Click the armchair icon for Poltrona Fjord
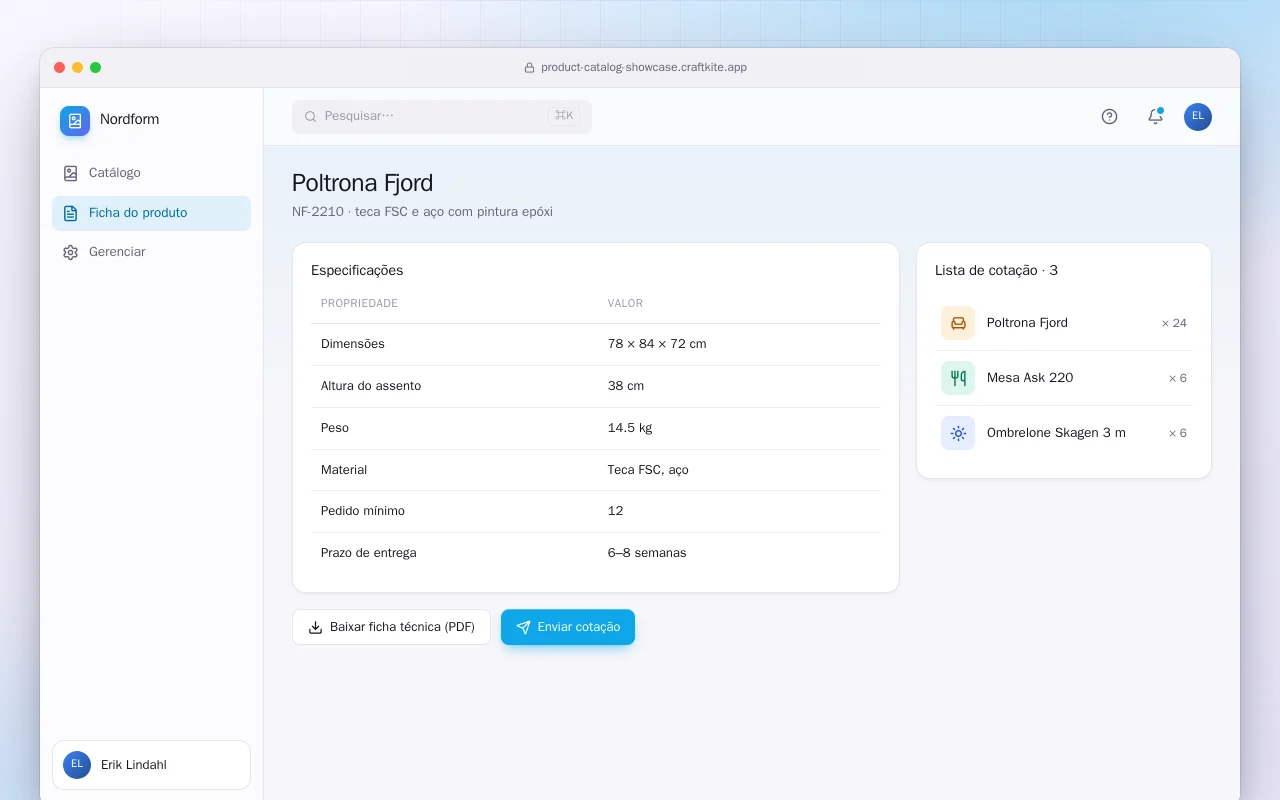This screenshot has width=1280, height=800. [x=958, y=323]
